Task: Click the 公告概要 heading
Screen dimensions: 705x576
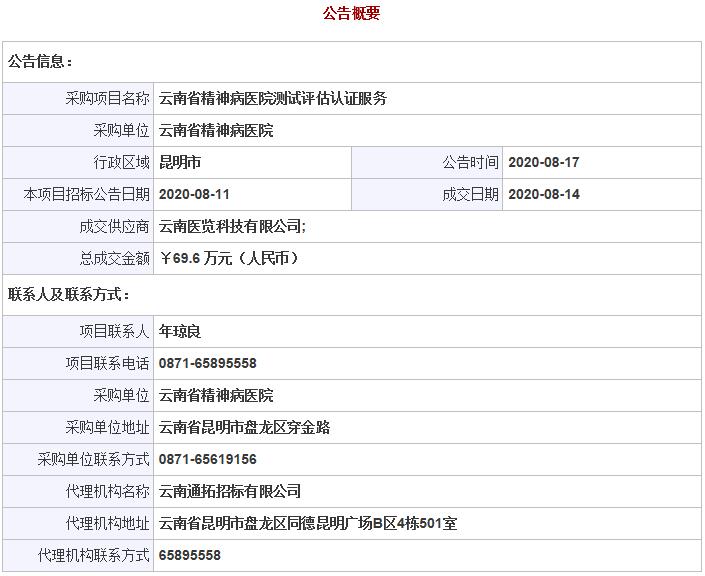Action: pyautogui.click(x=352, y=13)
